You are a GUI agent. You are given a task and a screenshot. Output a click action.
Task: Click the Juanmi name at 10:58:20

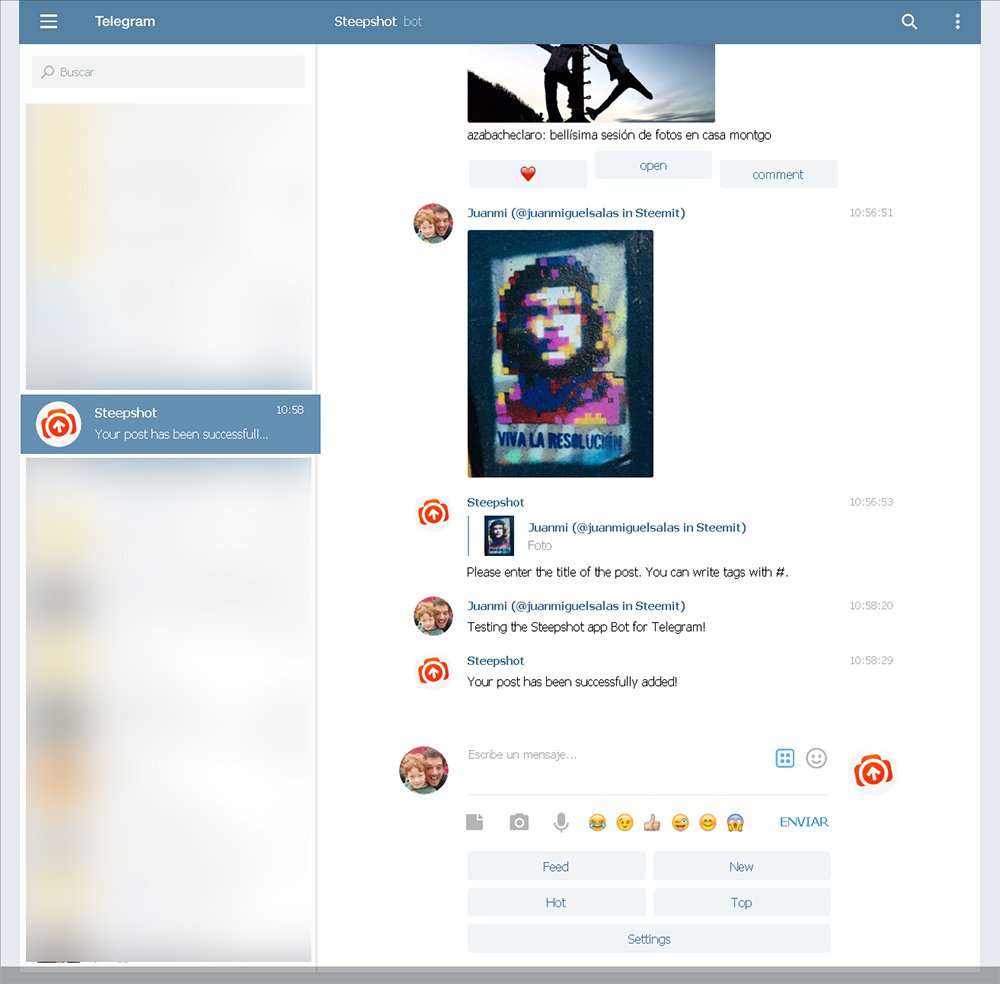(x=576, y=606)
